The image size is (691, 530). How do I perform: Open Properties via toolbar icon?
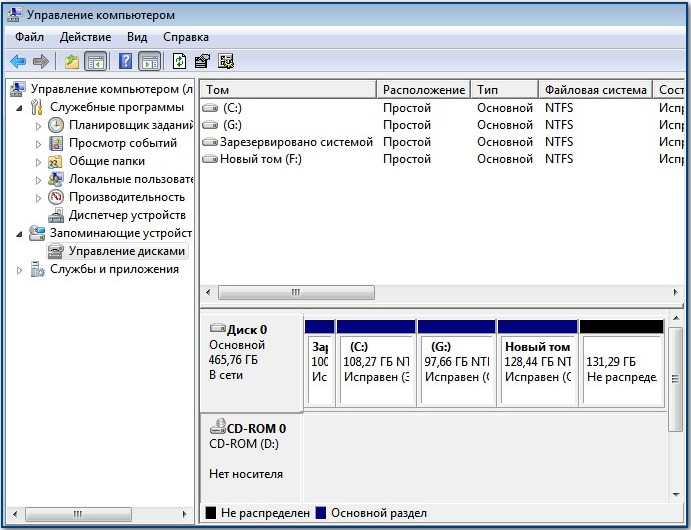coord(202,62)
